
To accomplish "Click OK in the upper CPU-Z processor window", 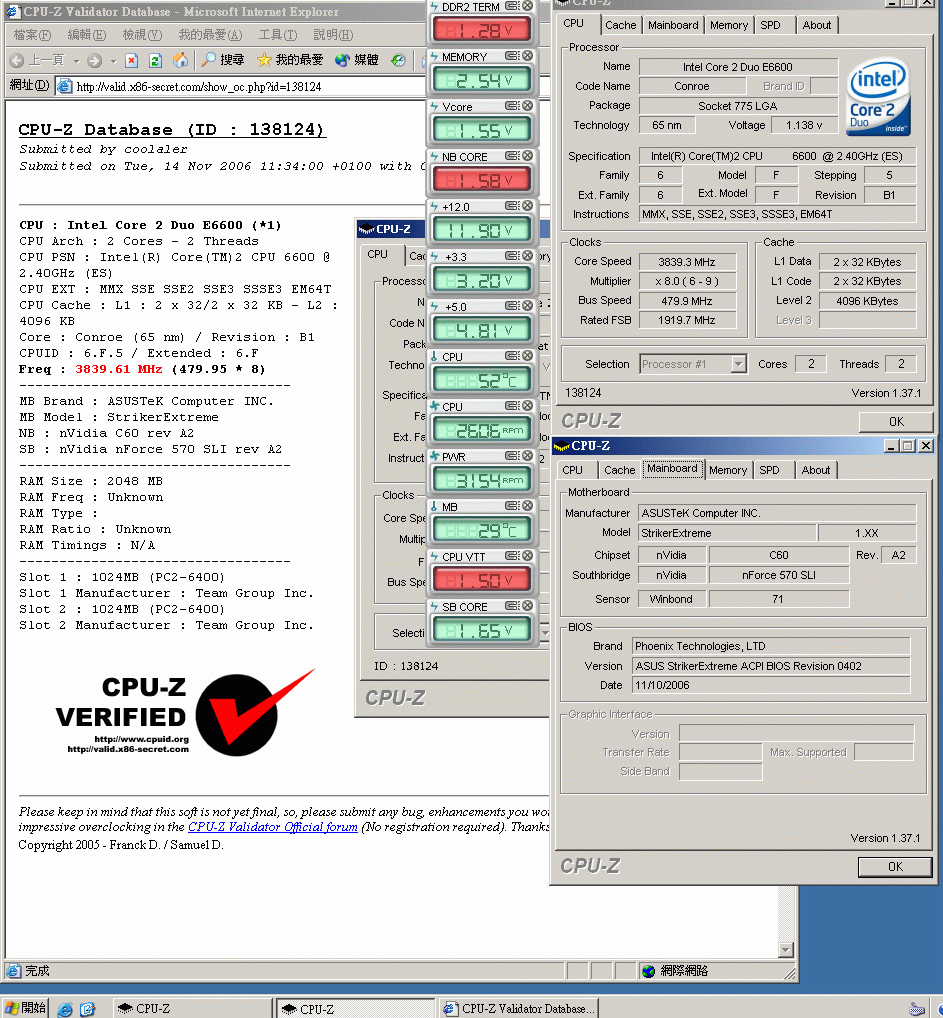I will click(x=896, y=422).
